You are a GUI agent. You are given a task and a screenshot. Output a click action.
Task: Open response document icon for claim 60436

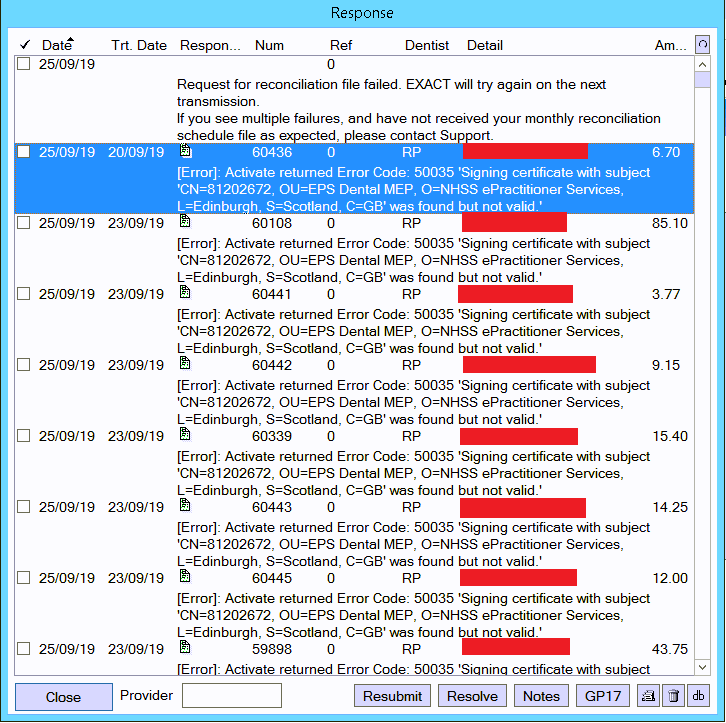click(x=185, y=152)
